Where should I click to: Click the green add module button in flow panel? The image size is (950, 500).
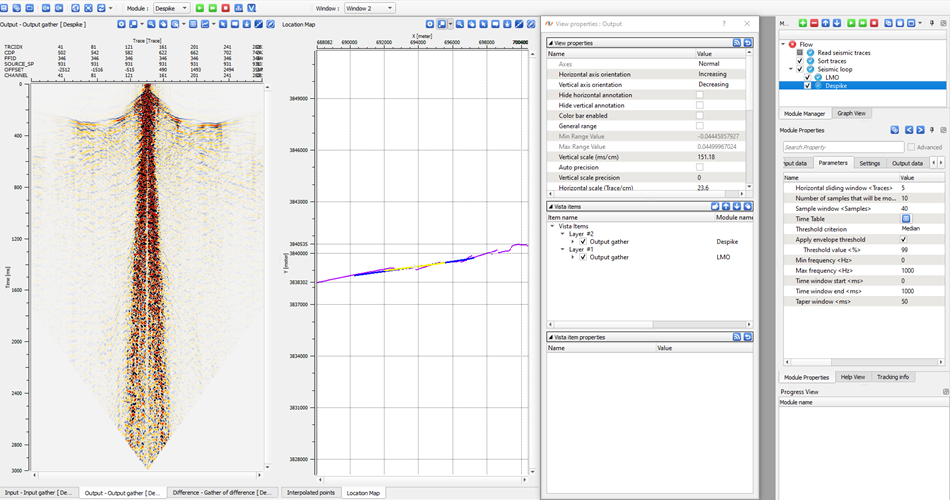[802, 22]
